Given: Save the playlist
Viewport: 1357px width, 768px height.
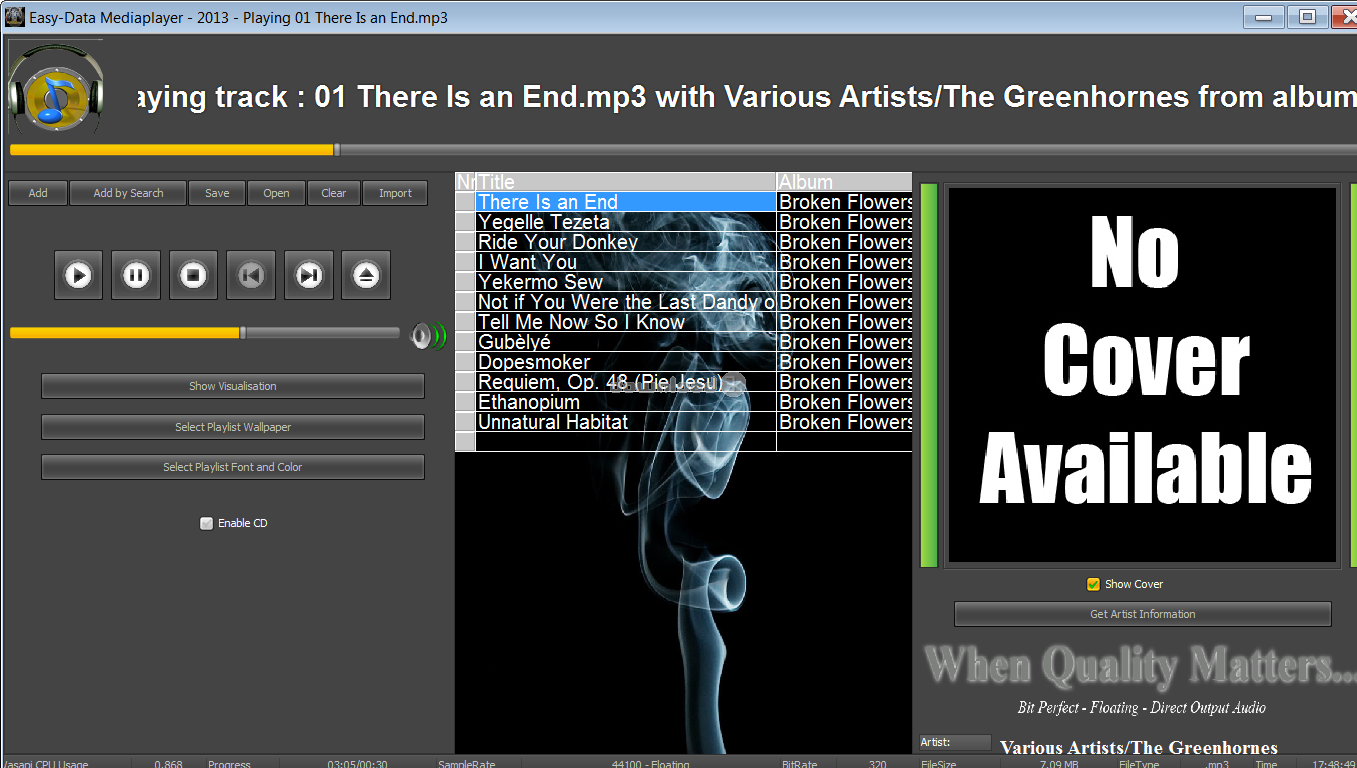Looking at the screenshot, I should pos(217,193).
